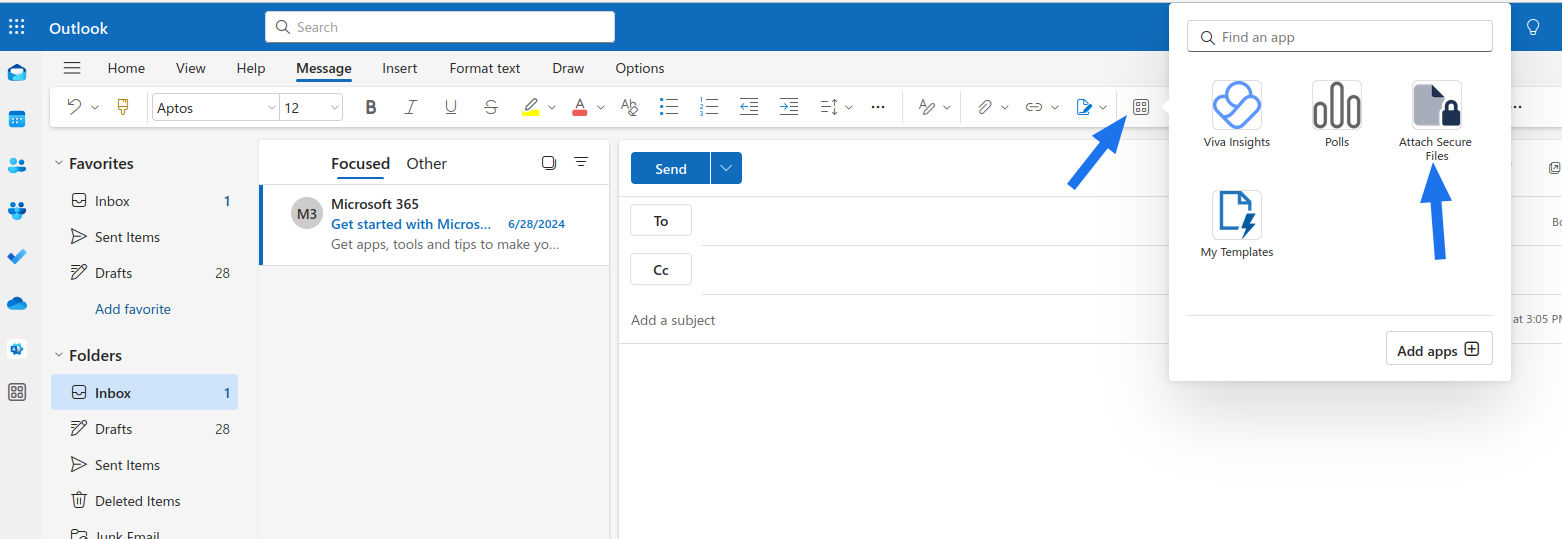
Task: Open More apps grid in left rail
Action: [17, 392]
